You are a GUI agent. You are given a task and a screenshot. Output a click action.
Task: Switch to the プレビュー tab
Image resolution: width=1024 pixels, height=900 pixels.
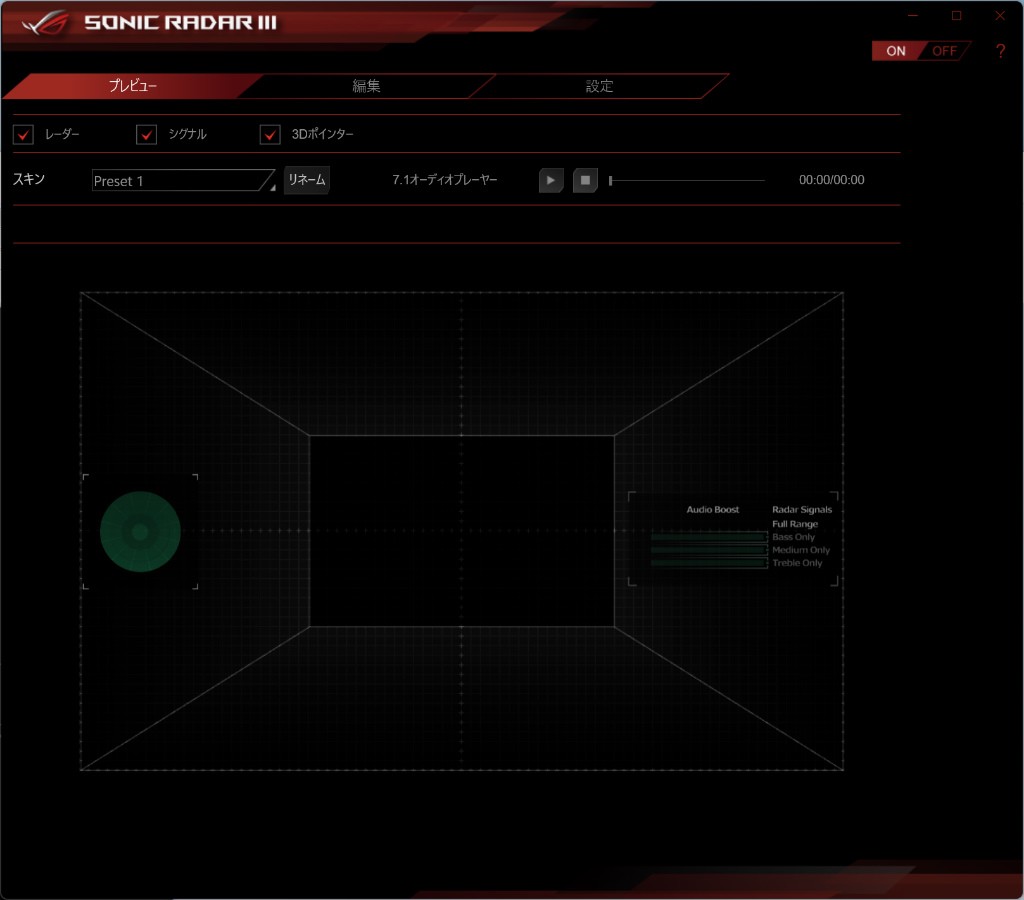pyautogui.click(x=133, y=86)
